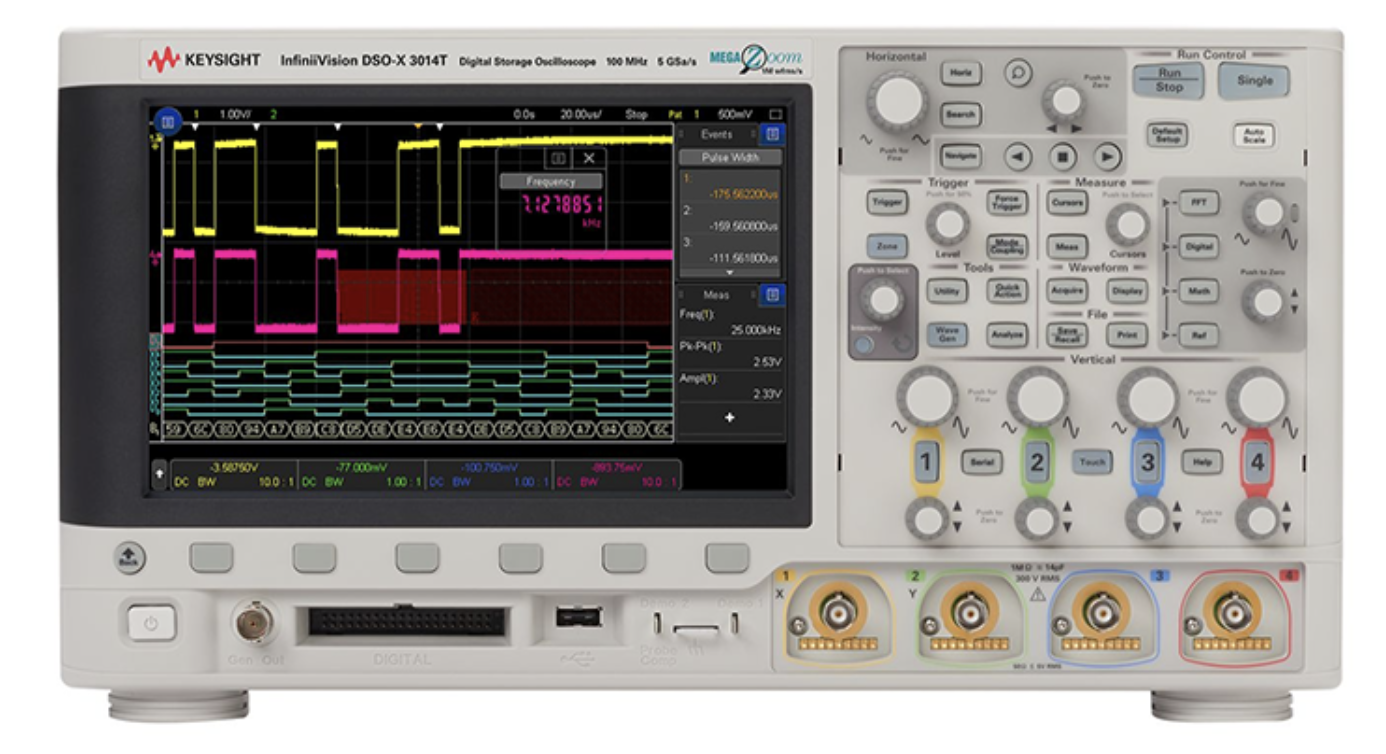The height and width of the screenshot is (754, 1386).
Task: Toggle the Wave Gen key
Action: pos(945,334)
